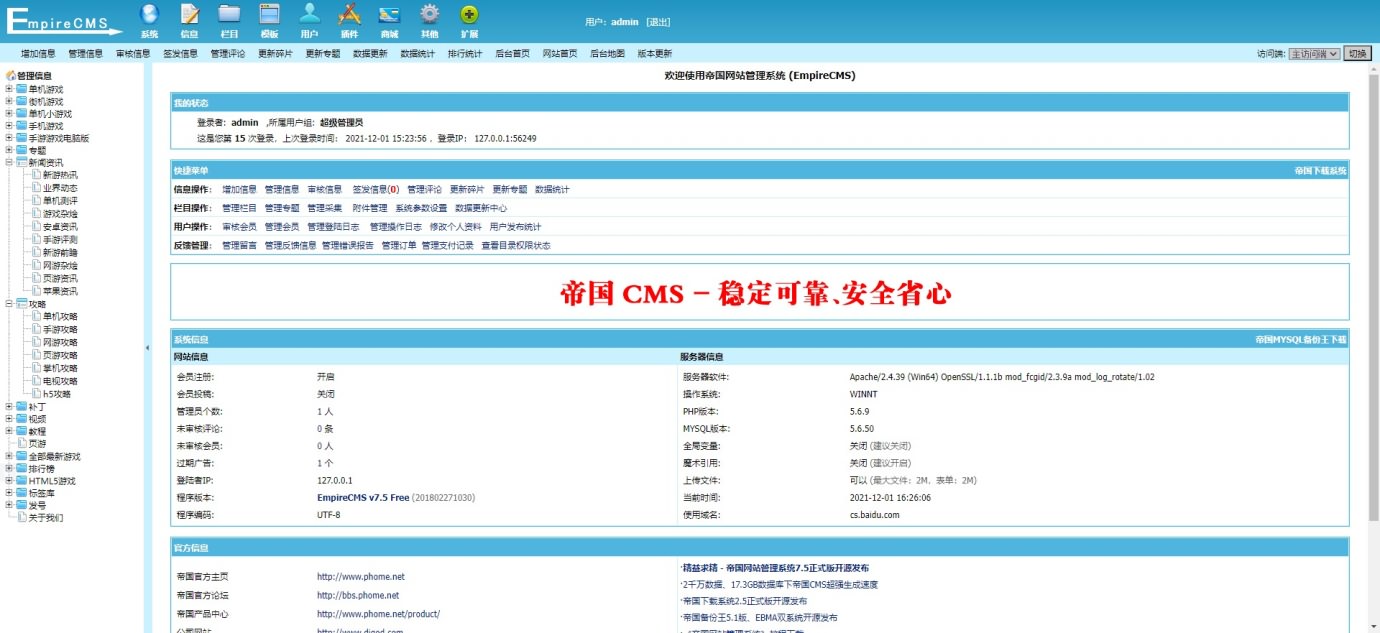The height and width of the screenshot is (633, 1380).
Task: Click the 帝国CMS red banner
Action: point(755,293)
